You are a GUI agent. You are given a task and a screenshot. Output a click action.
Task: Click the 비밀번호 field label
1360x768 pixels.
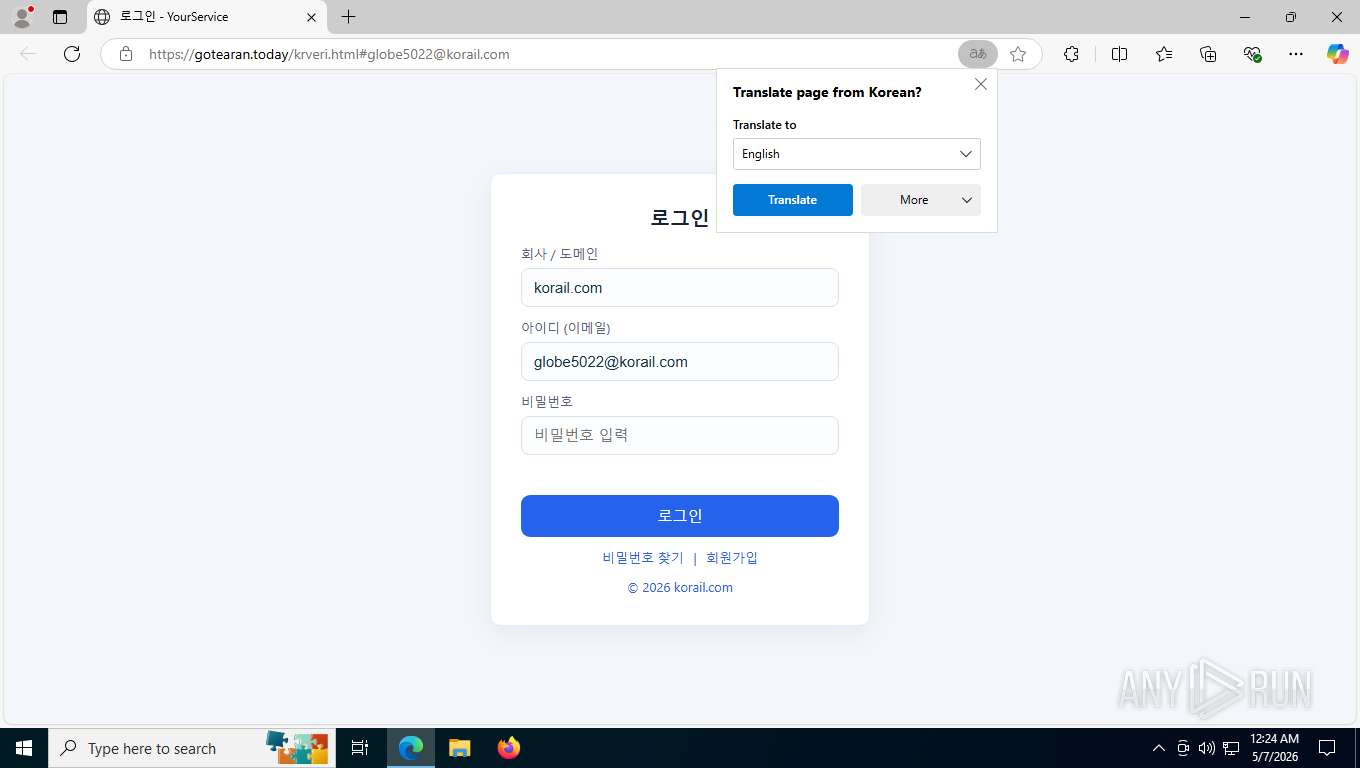pyautogui.click(x=547, y=401)
